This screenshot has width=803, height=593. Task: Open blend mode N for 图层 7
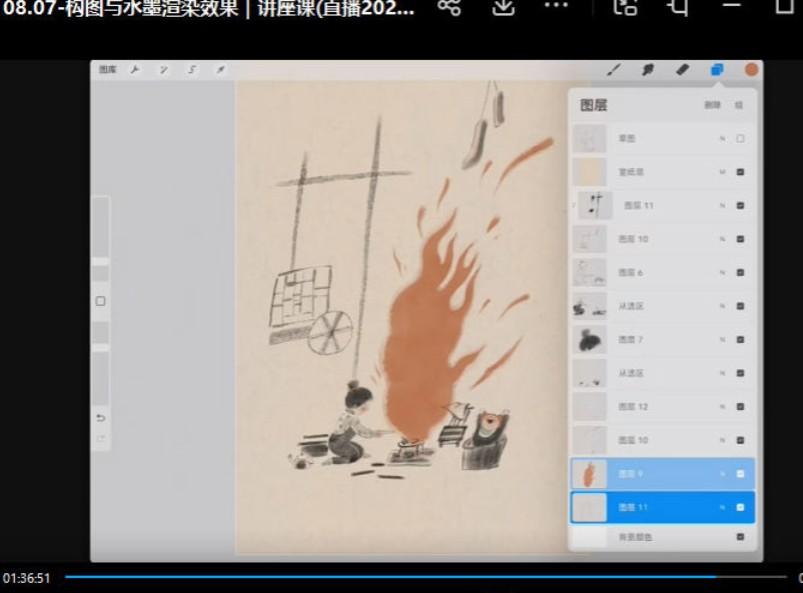[x=722, y=340]
